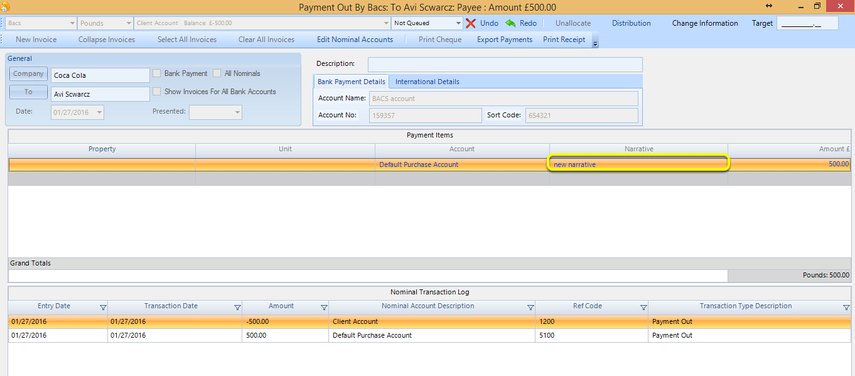Click the green Redo arrow icon
The width and height of the screenshot is (855, 376).
tap(510, 23)
